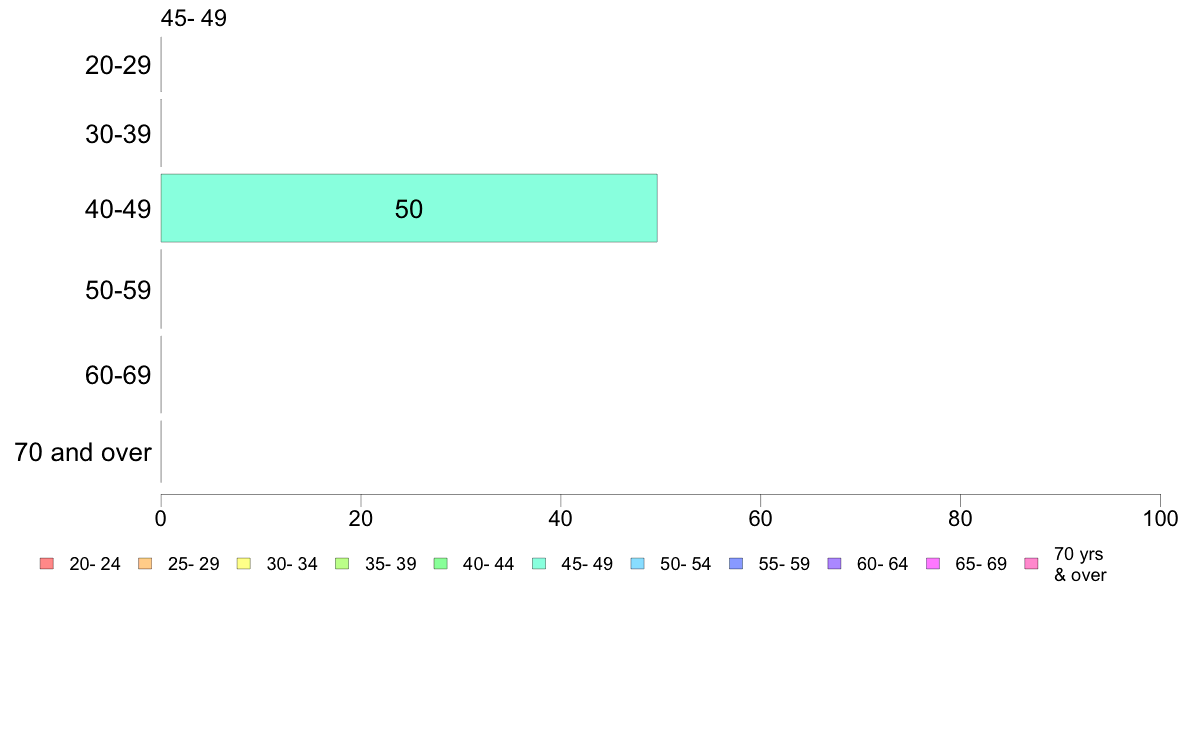Select the 25- 29 orange legend swatch
This screenshot has width=1188, height=736.
tap(144, 564)
